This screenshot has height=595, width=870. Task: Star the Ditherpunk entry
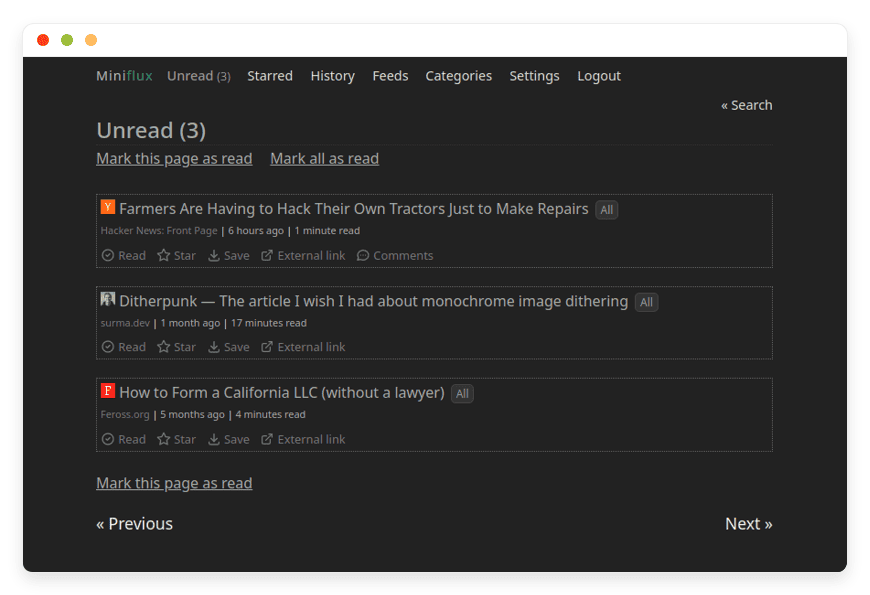click(x=176, y=347)
